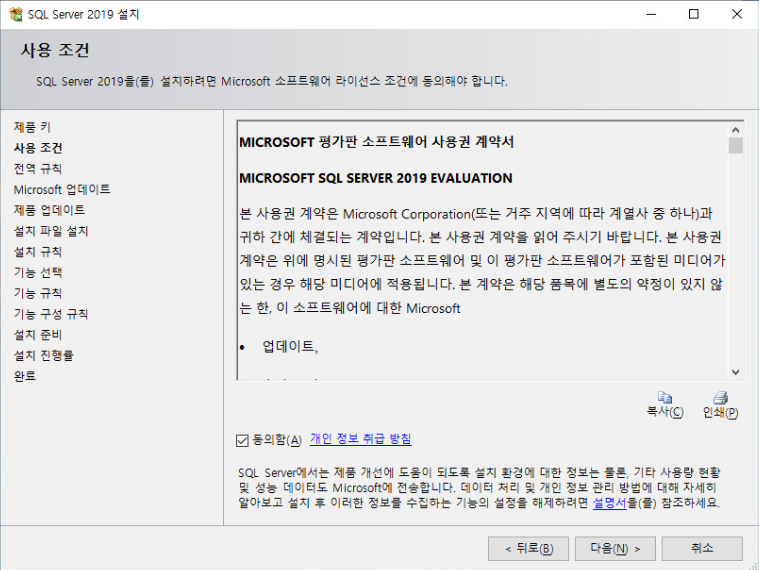Open the 설명서 documentation link
This screenshot has width=759, height=570.
pyautogui.click(x=609, y=503)
